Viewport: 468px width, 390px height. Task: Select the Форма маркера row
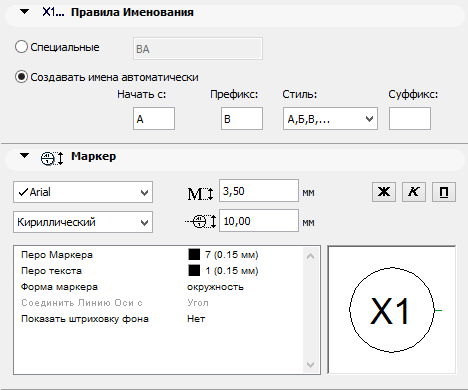(x=159, y=287)
